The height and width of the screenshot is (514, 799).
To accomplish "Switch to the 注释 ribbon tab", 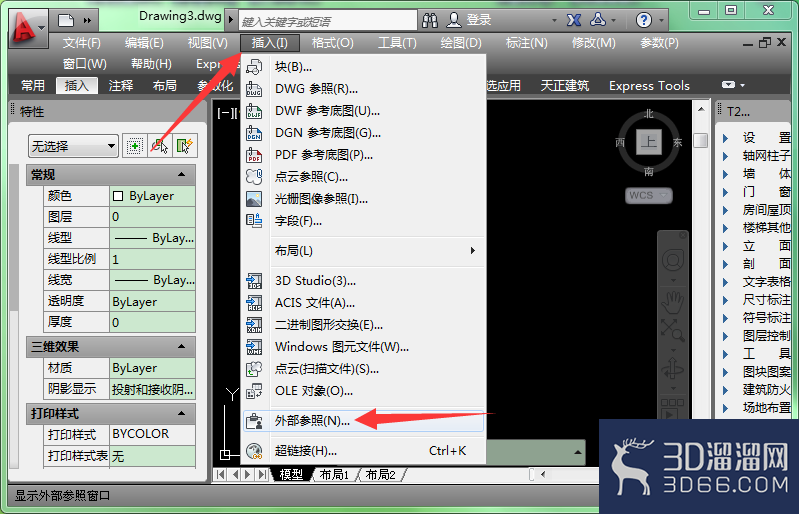I will point(121,86).
